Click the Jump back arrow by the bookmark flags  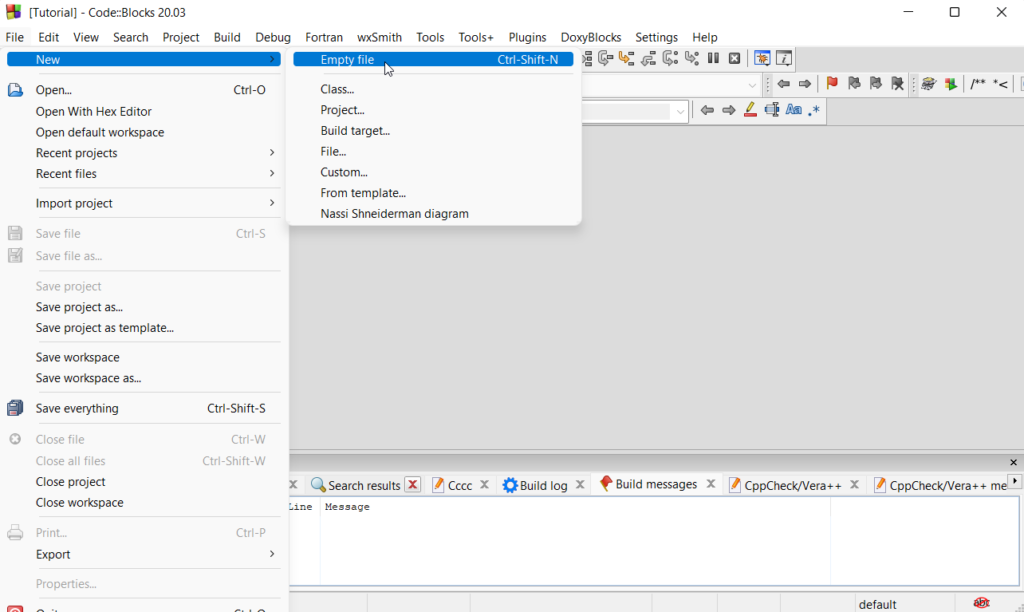[x=784, y=84]
